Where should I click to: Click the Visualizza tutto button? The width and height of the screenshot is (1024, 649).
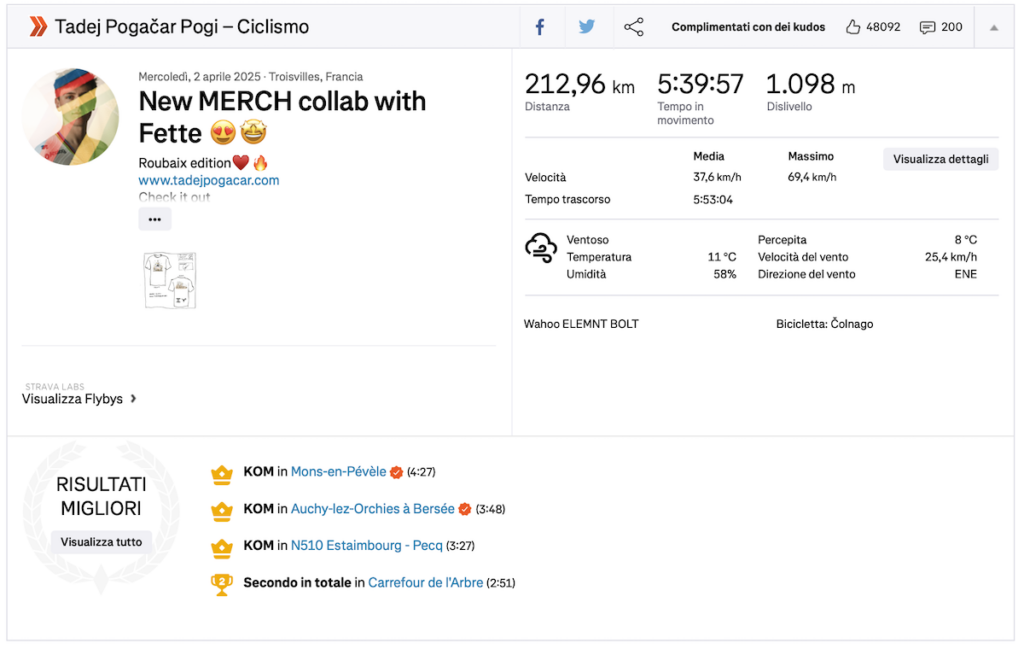(101, 542)
